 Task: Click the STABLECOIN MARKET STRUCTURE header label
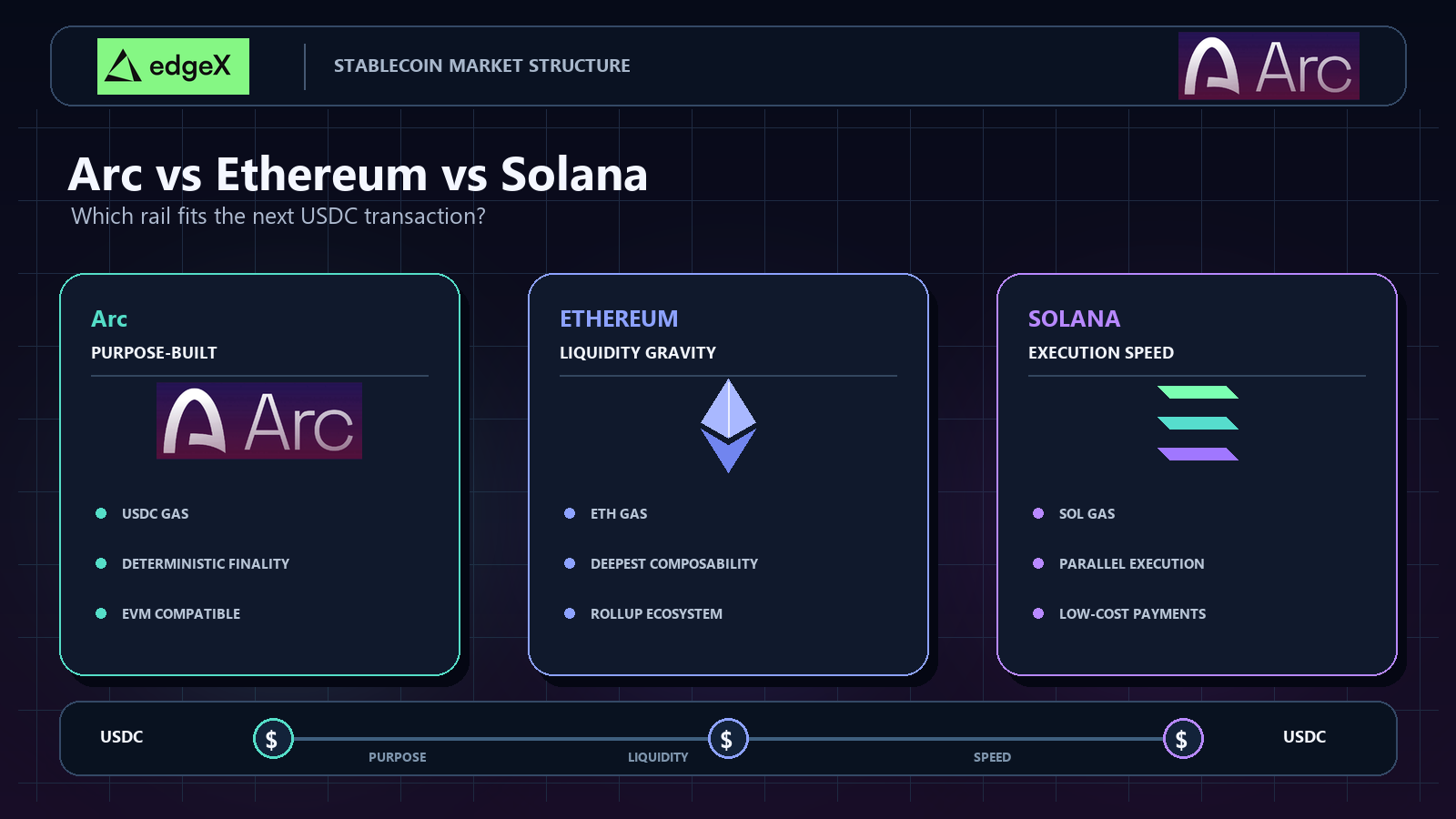point(482,66)
